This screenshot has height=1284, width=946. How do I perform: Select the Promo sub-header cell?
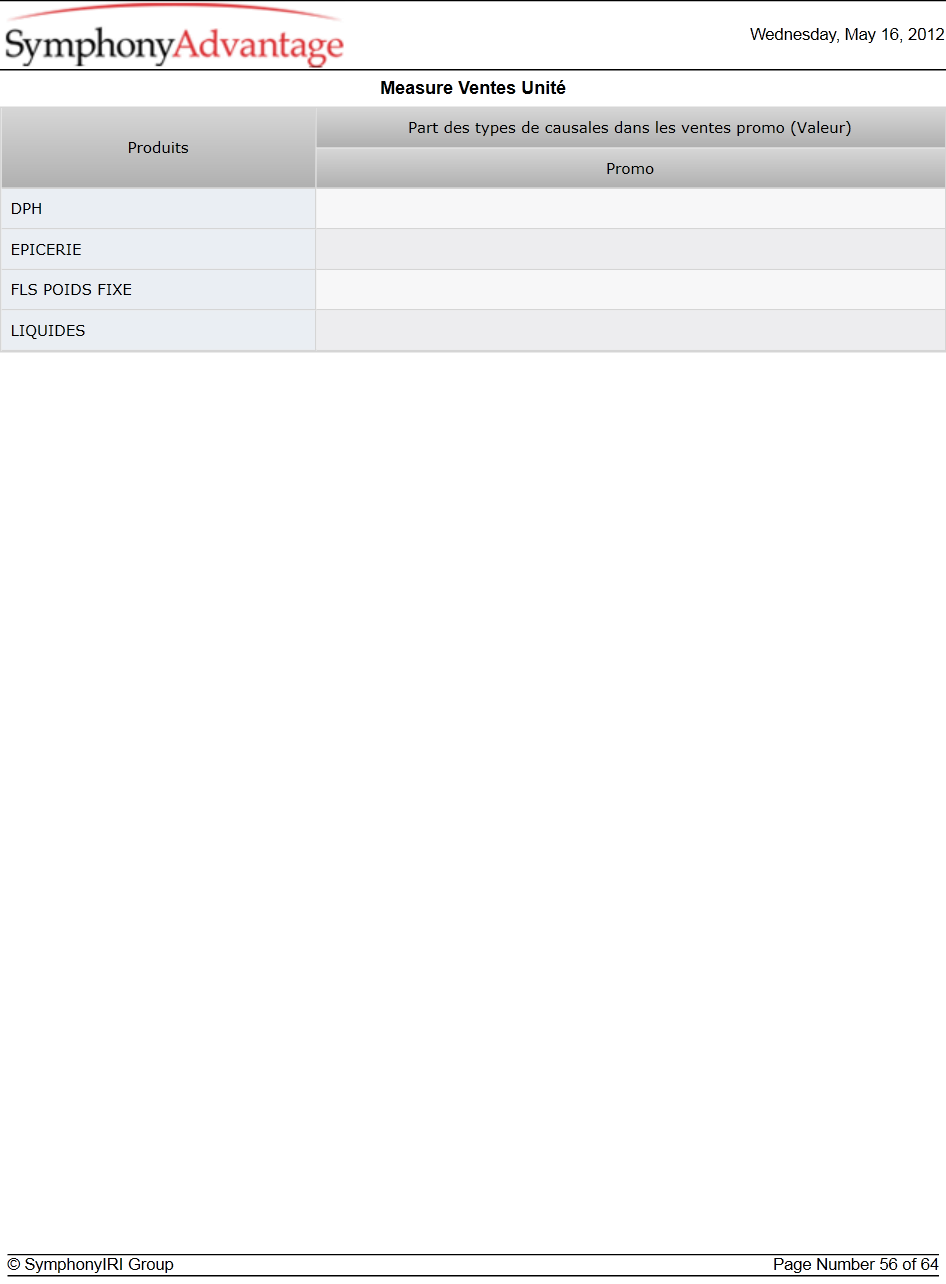point(630,169)
